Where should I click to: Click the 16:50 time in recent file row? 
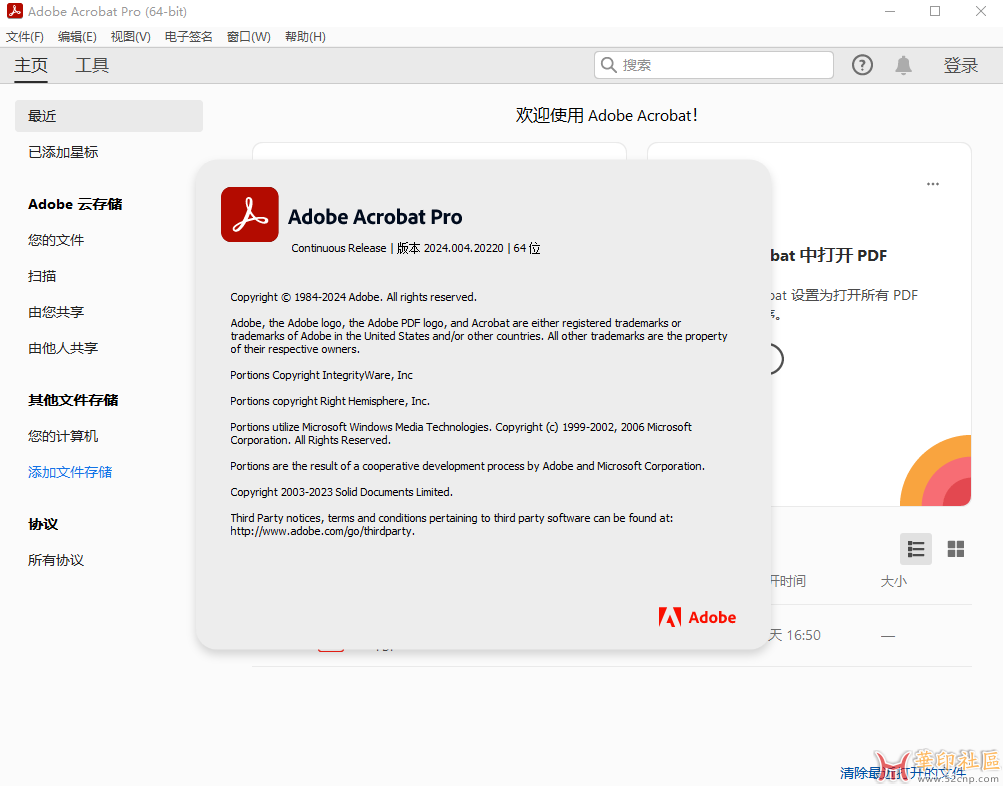[803, 635]
